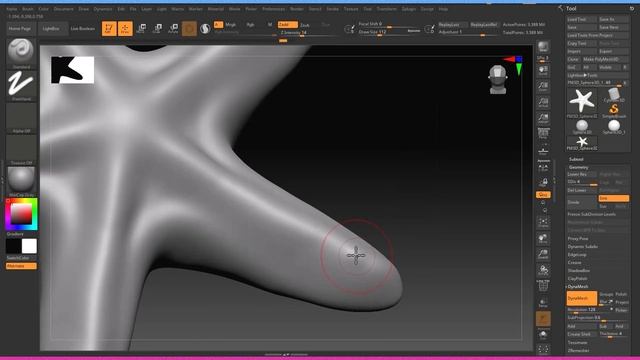Expand the Dynamic Subdiv section

click(x=582, y=247)
